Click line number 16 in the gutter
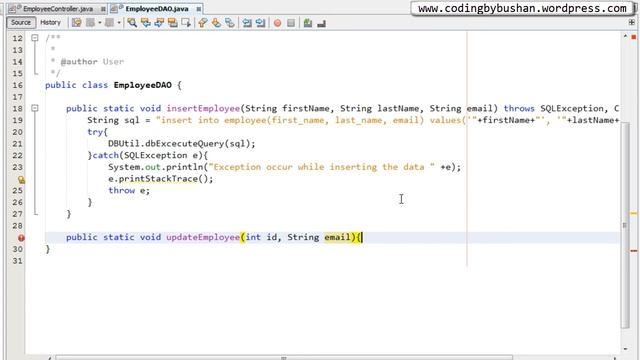640x360 pixels. coord(17,85)
